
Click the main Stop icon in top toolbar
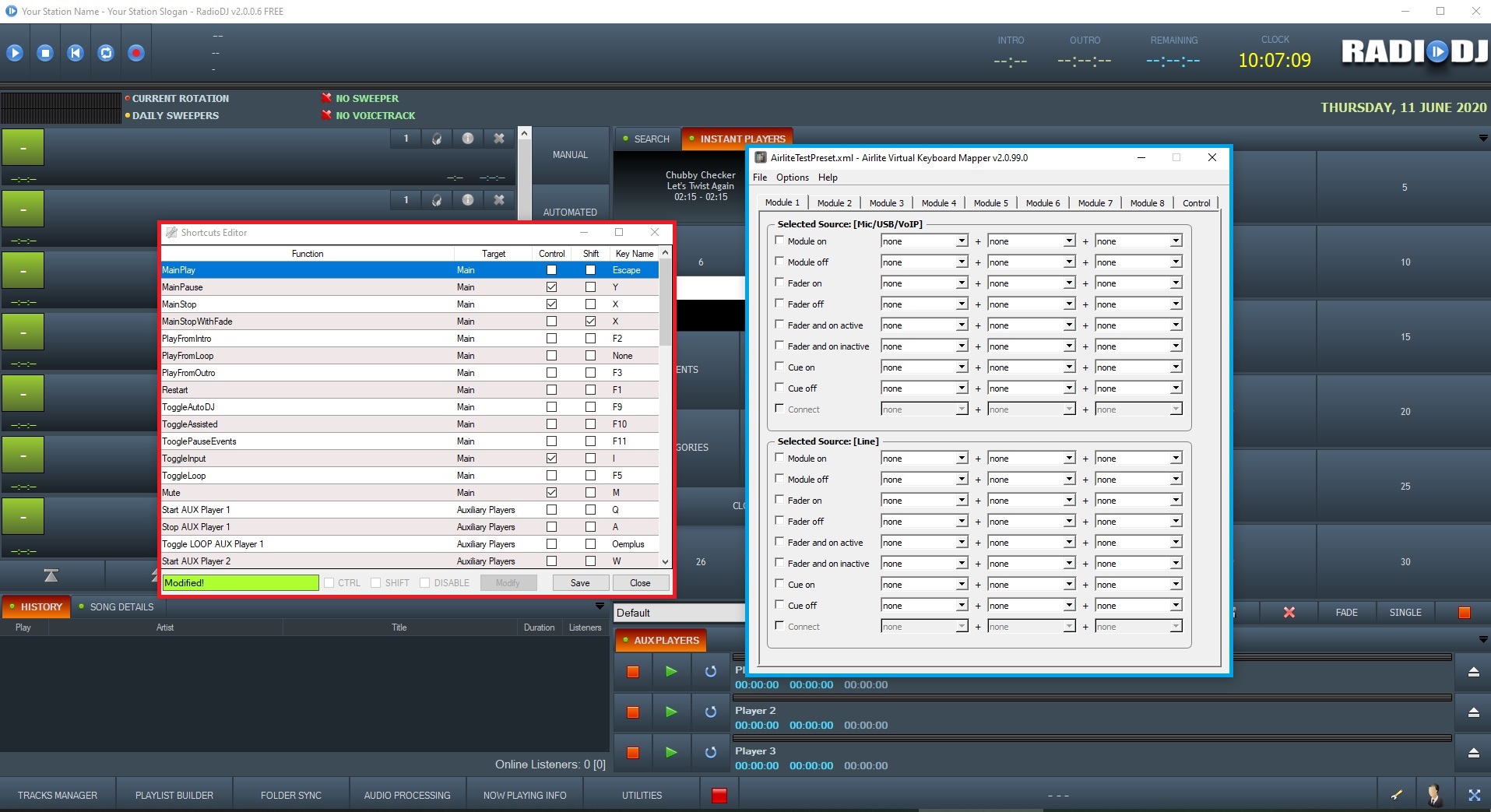pos(45,53)
